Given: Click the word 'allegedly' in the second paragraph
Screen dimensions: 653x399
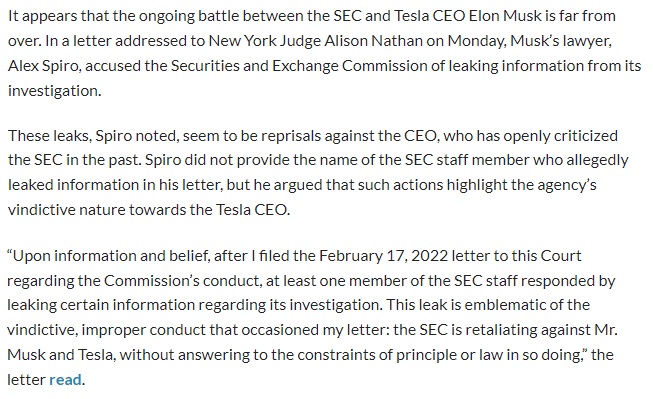Looking at the screenshot, I should pyautogui.click(x=596, y=160).
